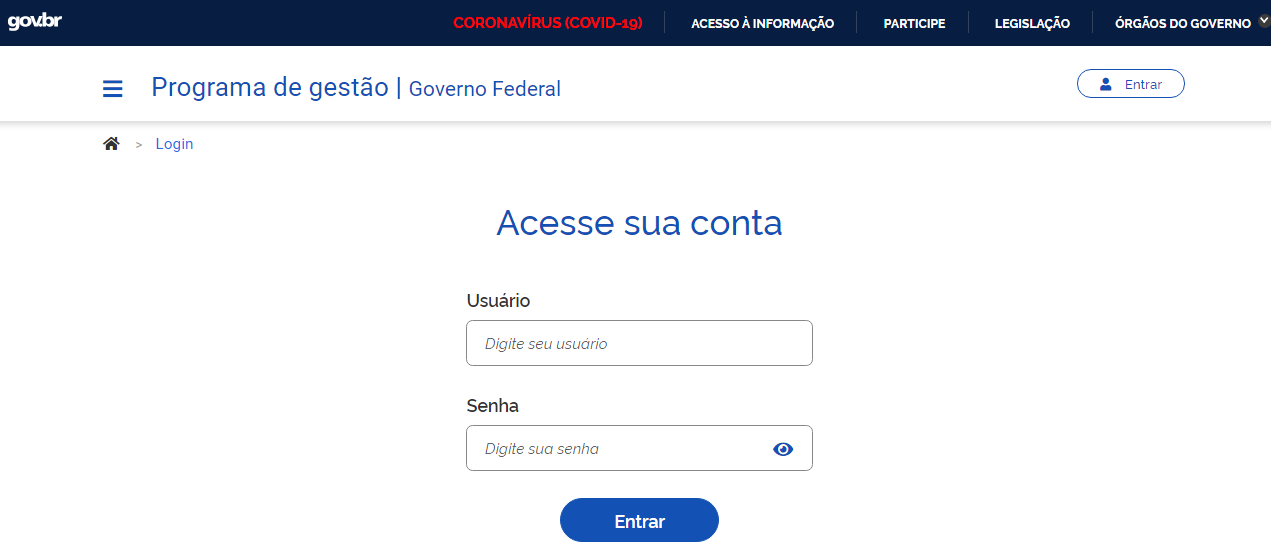Screen dimensions: 1271x551
Task: Expand the Órgãos do Governo dropdown
Action: click(x=1182, y=23)
